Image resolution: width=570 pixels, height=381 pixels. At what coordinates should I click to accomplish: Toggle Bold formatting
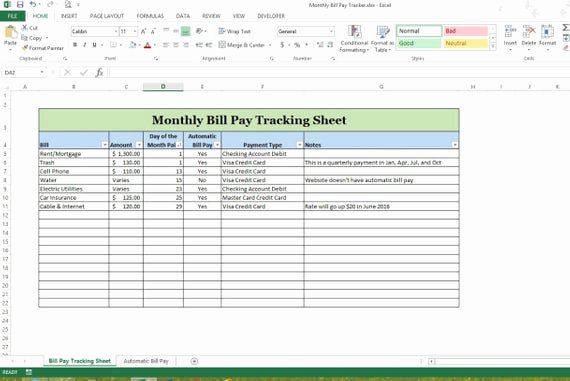[x=75, y=45]
